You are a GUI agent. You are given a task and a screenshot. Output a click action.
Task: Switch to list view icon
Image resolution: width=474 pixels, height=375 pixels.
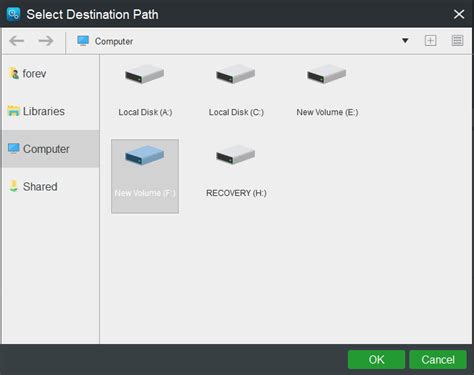[x=457, y=41]
